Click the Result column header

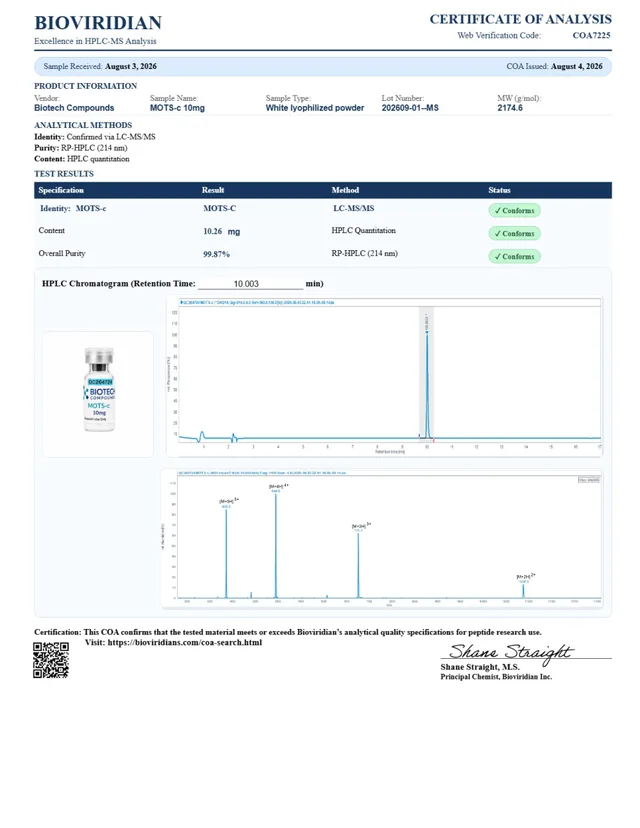point(213,190)
